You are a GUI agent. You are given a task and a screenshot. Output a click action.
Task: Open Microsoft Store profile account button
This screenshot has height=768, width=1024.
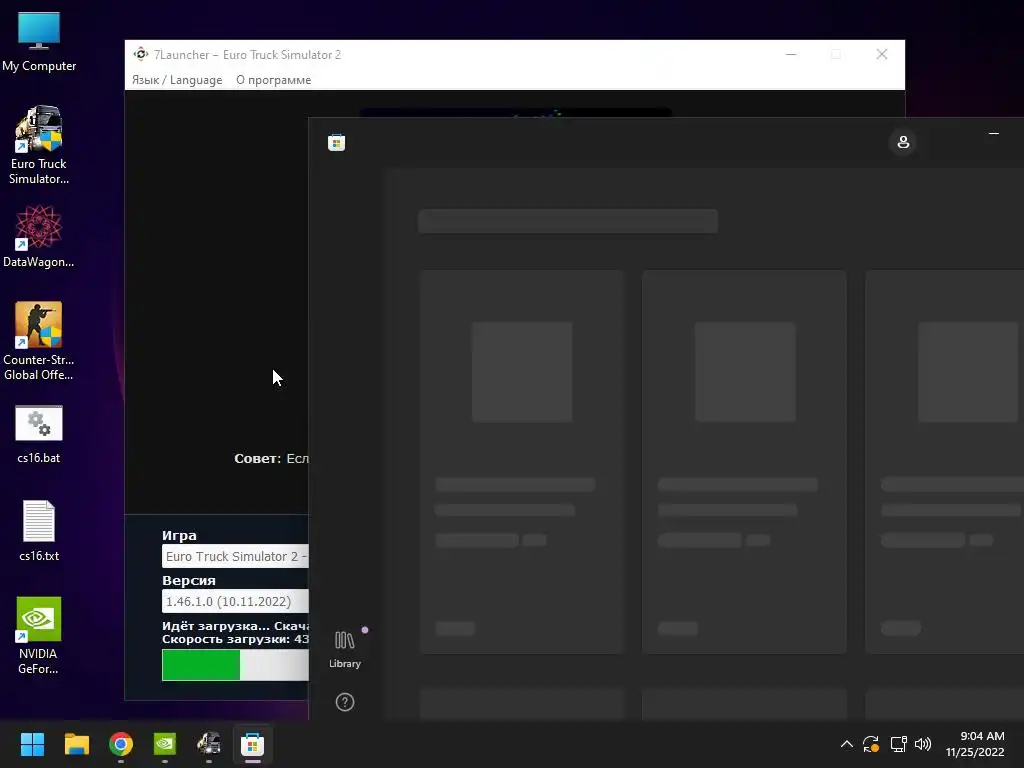click(x=903, y=142)
